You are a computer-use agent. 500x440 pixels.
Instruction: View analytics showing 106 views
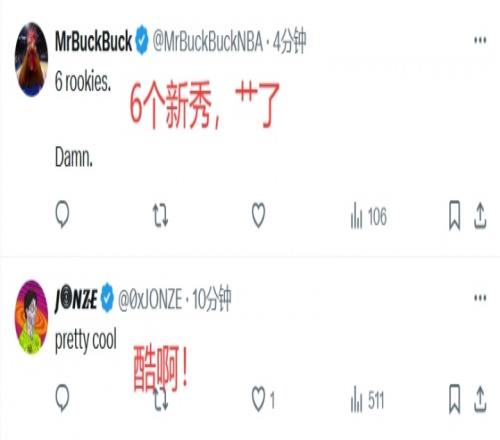[x=369, y=216]
